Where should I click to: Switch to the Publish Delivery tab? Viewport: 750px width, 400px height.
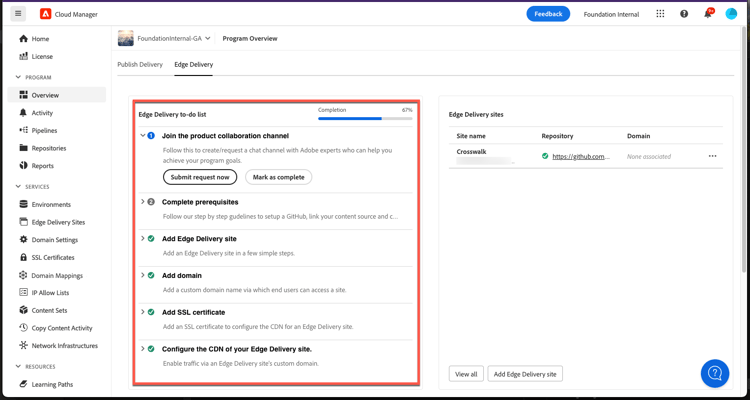[x=140, y=64]
